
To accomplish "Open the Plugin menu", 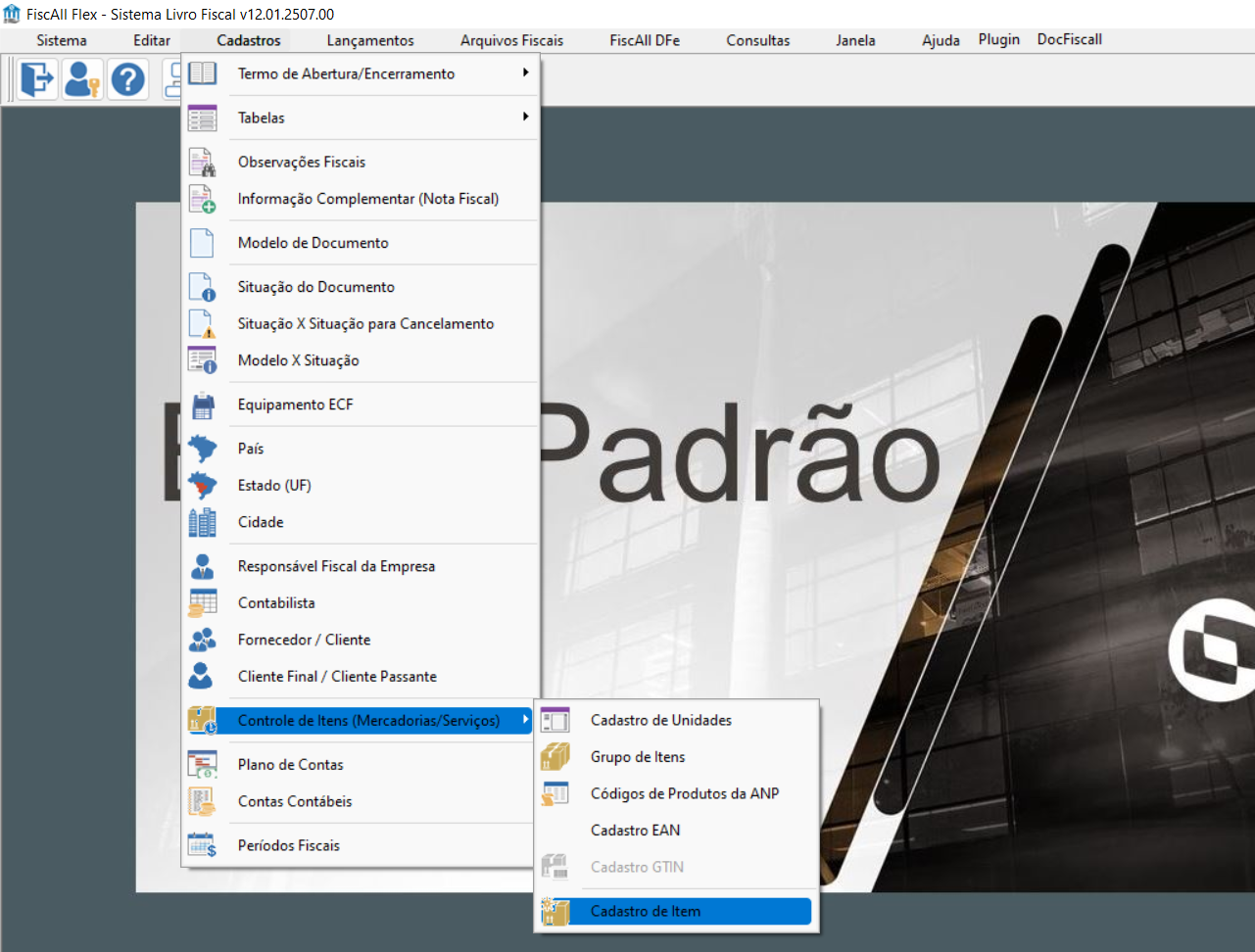I will pyautogui.click(x=999, y=39).
